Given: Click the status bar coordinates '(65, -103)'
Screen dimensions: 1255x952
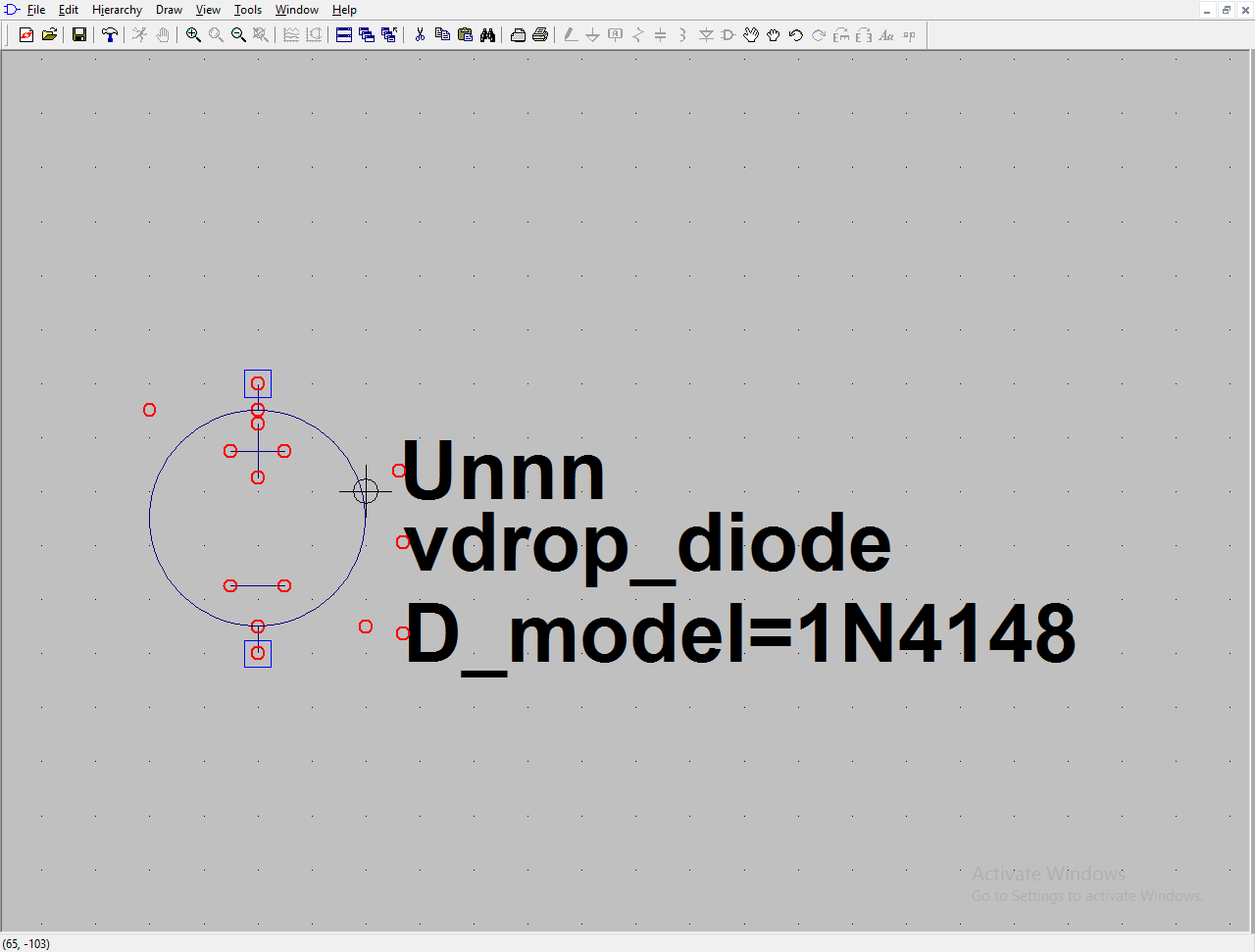Looking at the screenshot, I should [26, 943].
